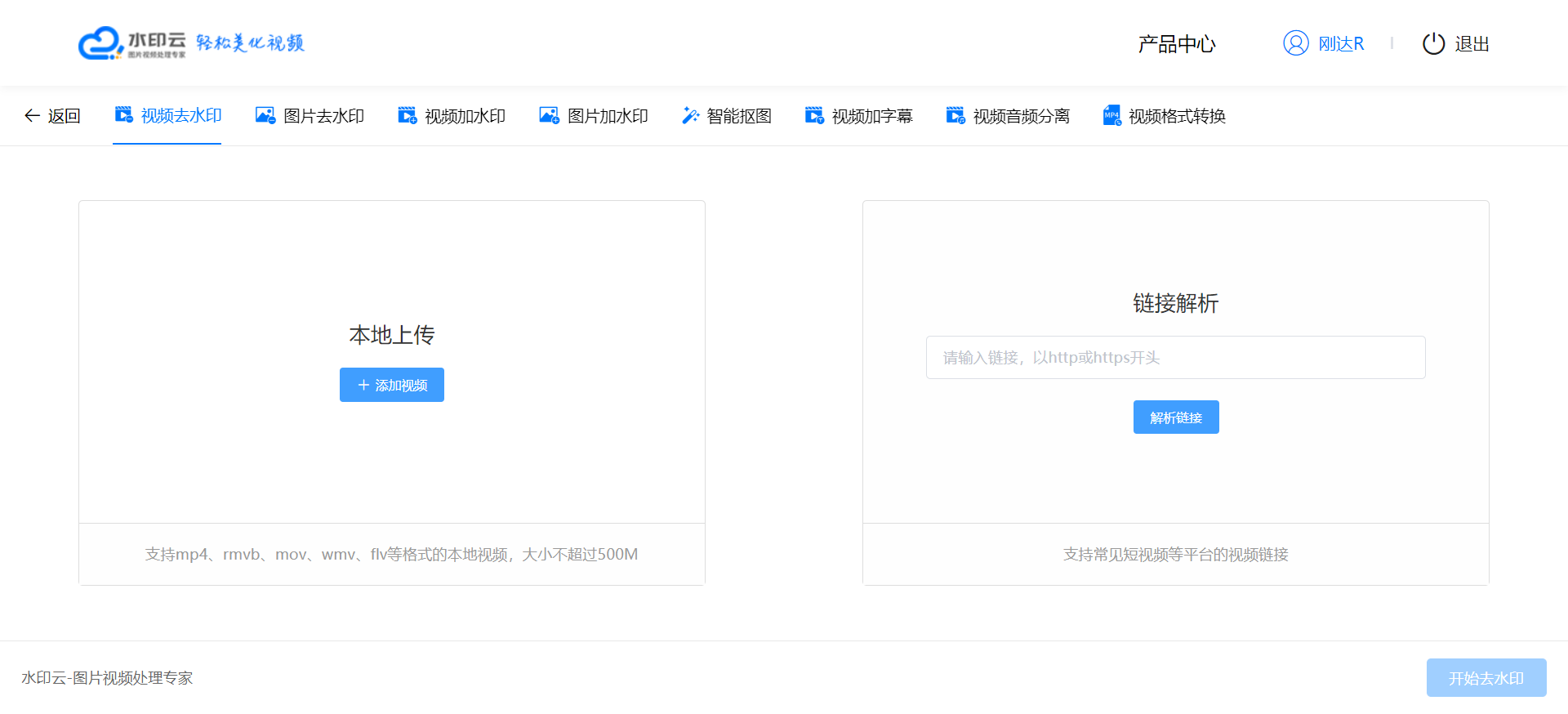The width and height of the screenshot is (1568, 714).
Task: Click the 水印云 cloud logo
Action: tap(100, 43)
